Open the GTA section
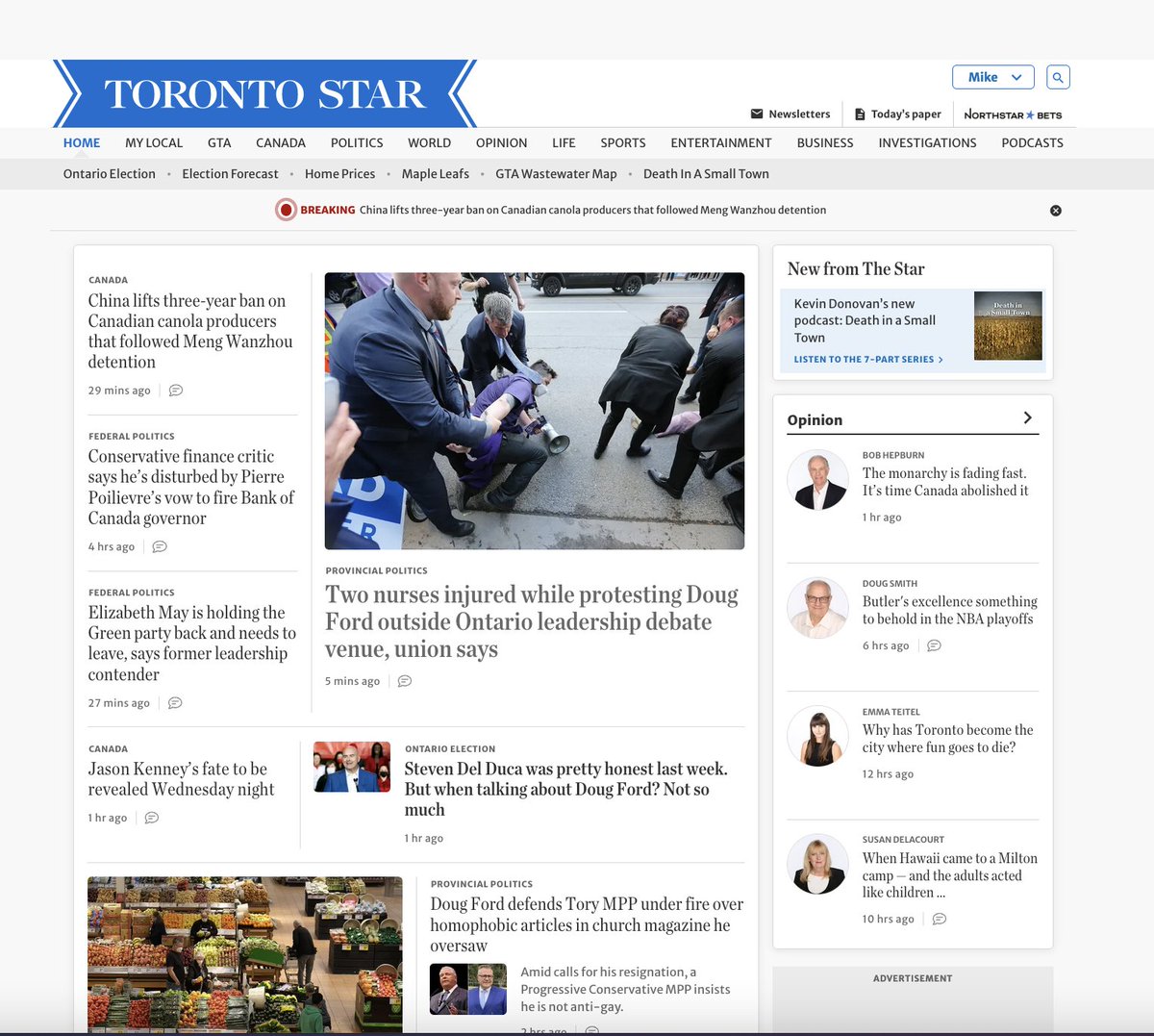Screen dimensions: 1154x1036 pos(219,142)
